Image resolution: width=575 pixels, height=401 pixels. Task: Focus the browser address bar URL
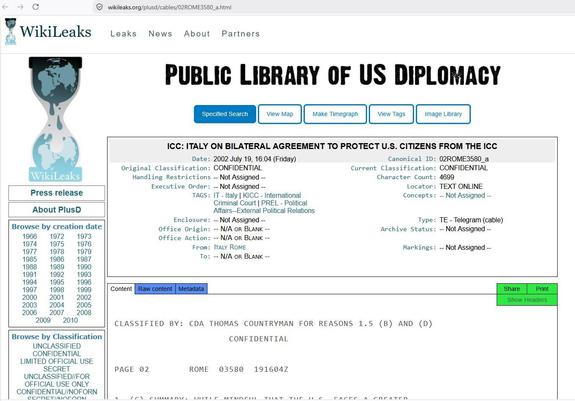169,7
